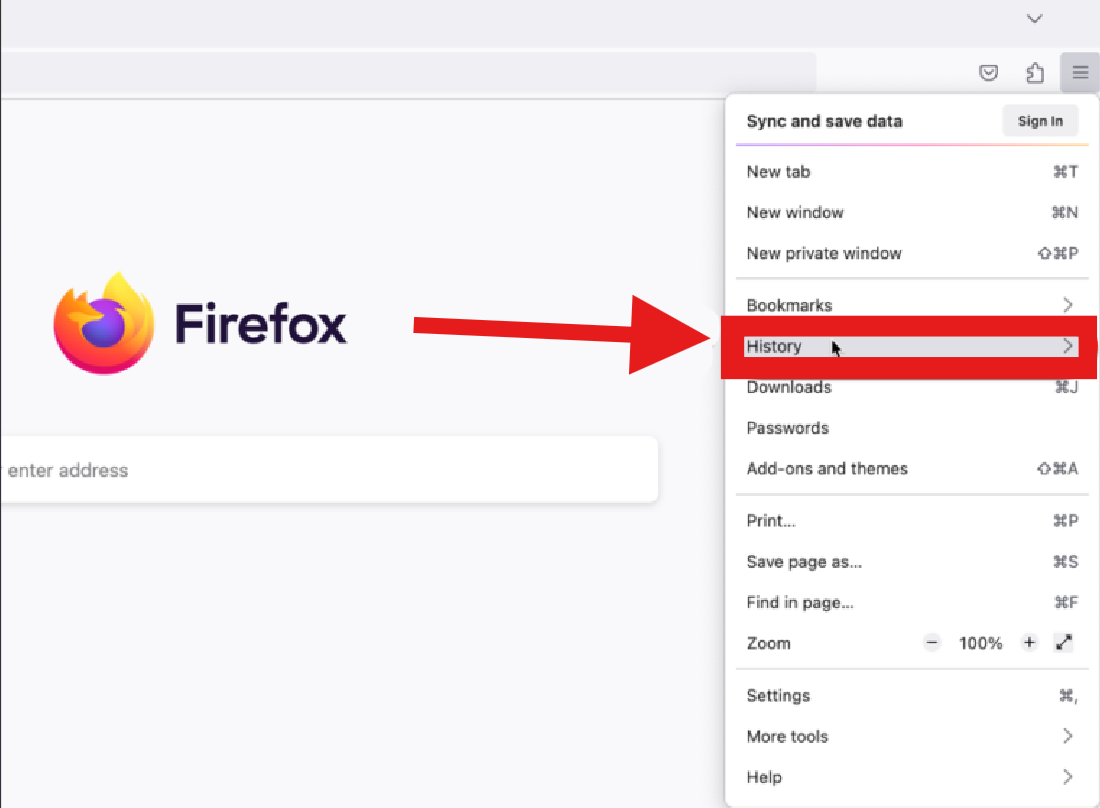The height and width of the screenshot is (808, 1100).
Task: Increase zoom with the plus button
Action: tap(1028, 642)
